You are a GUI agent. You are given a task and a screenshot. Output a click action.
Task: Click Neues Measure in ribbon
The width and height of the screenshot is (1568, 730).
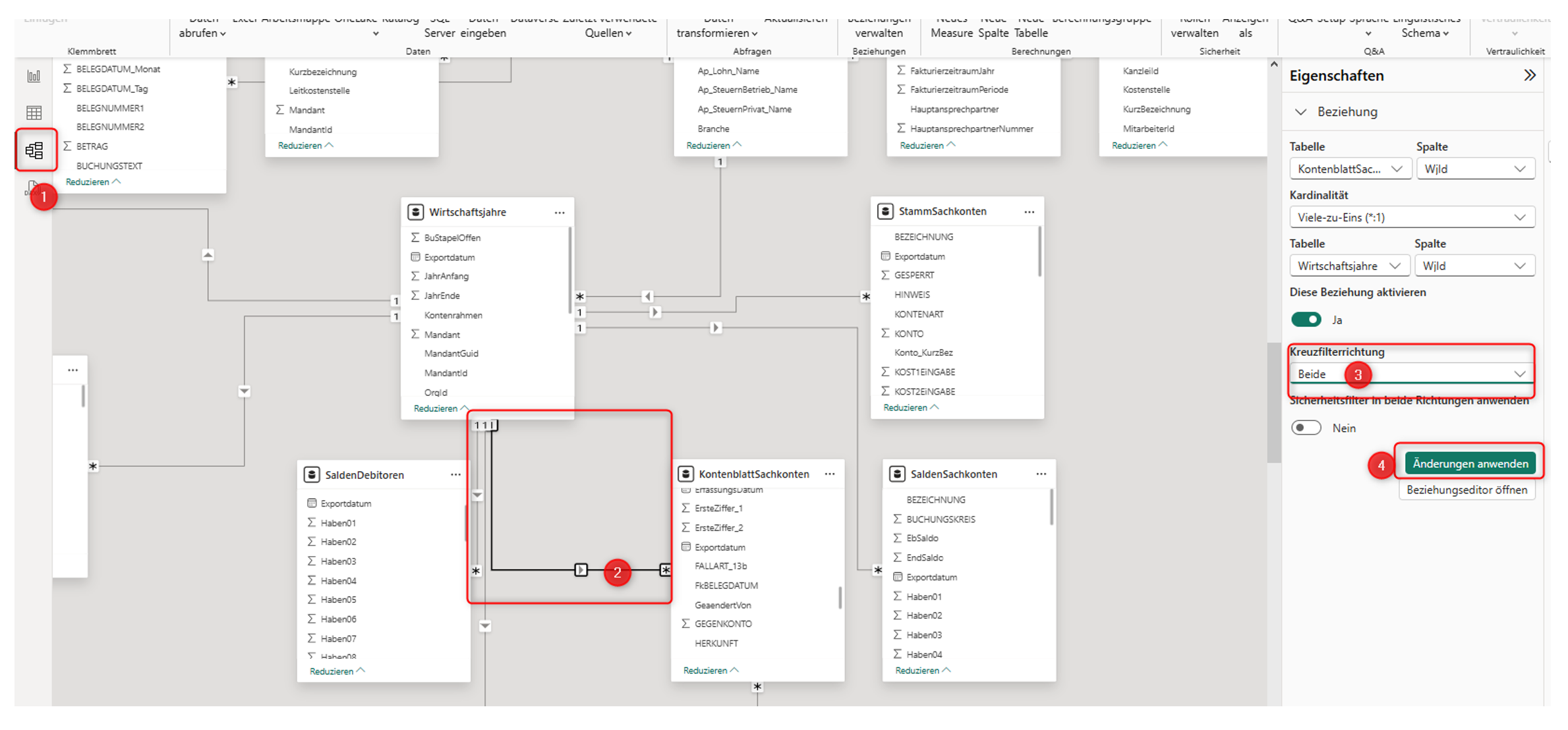pyautogui.click(x=952, y=27)
